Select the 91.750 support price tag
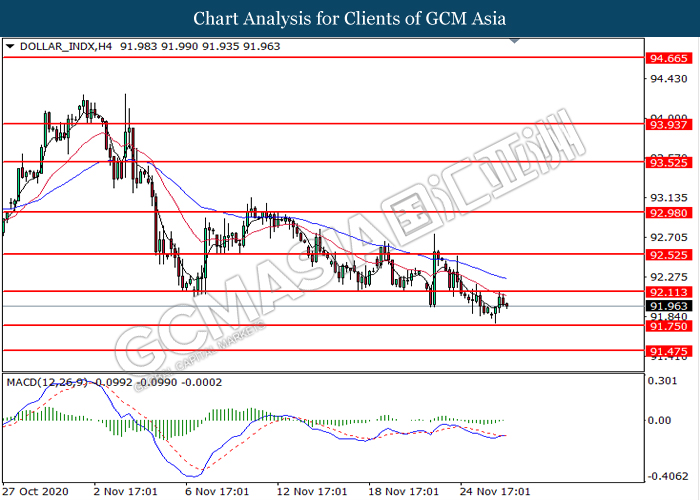Image resolution: width=700 pixels, height=500 pixels. [x=666, y=326]
